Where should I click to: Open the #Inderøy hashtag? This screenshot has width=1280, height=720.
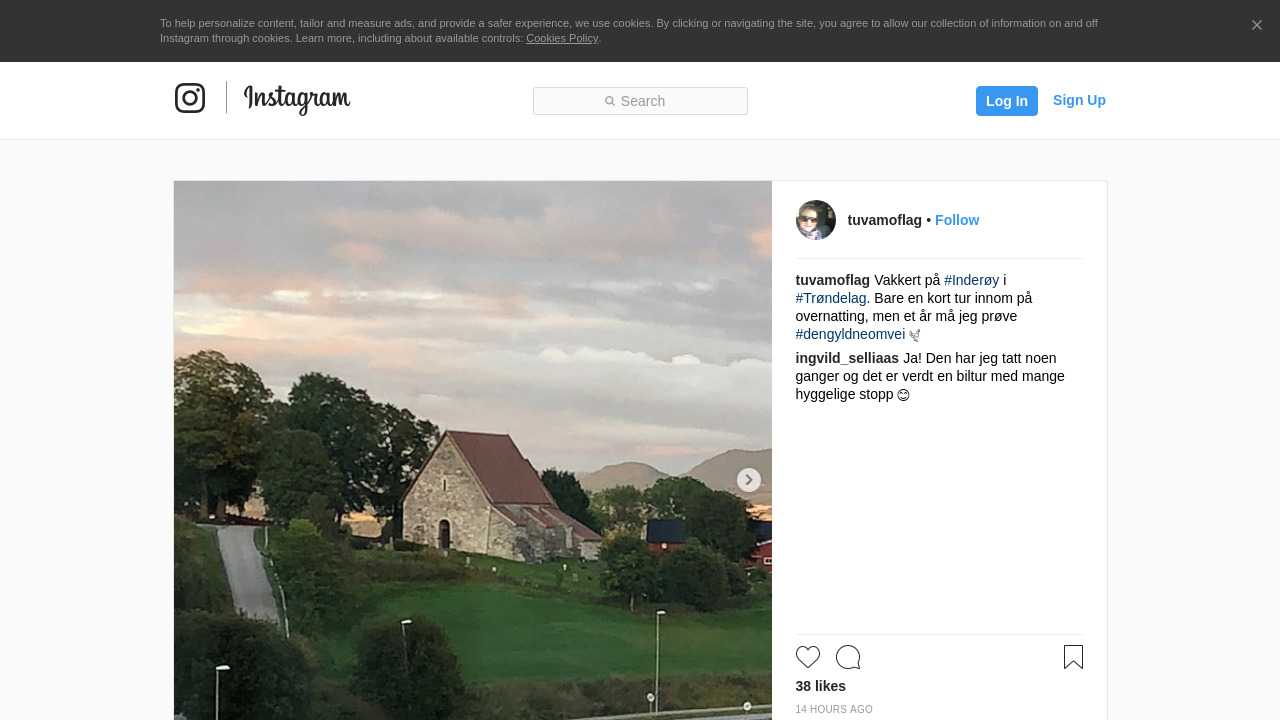tap(971, 280)
